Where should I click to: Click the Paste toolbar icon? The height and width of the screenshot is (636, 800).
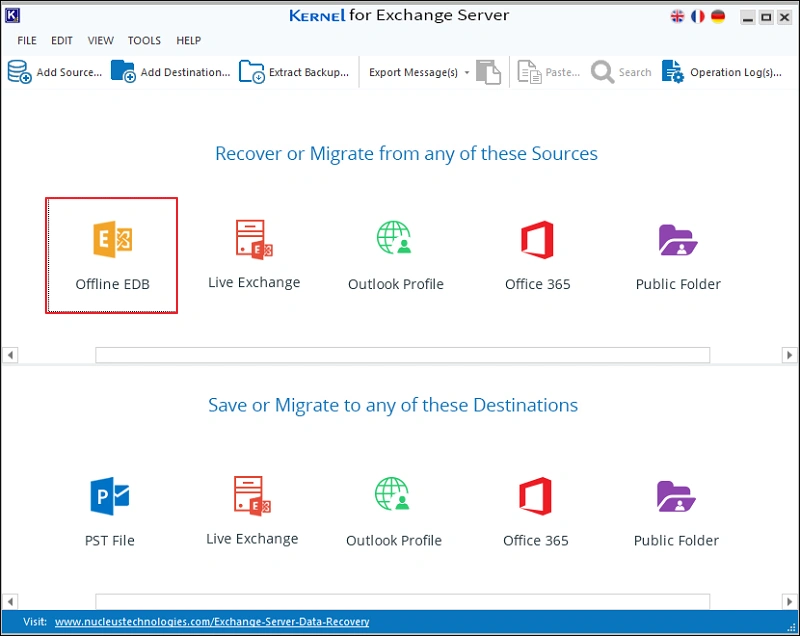[529, 72]
